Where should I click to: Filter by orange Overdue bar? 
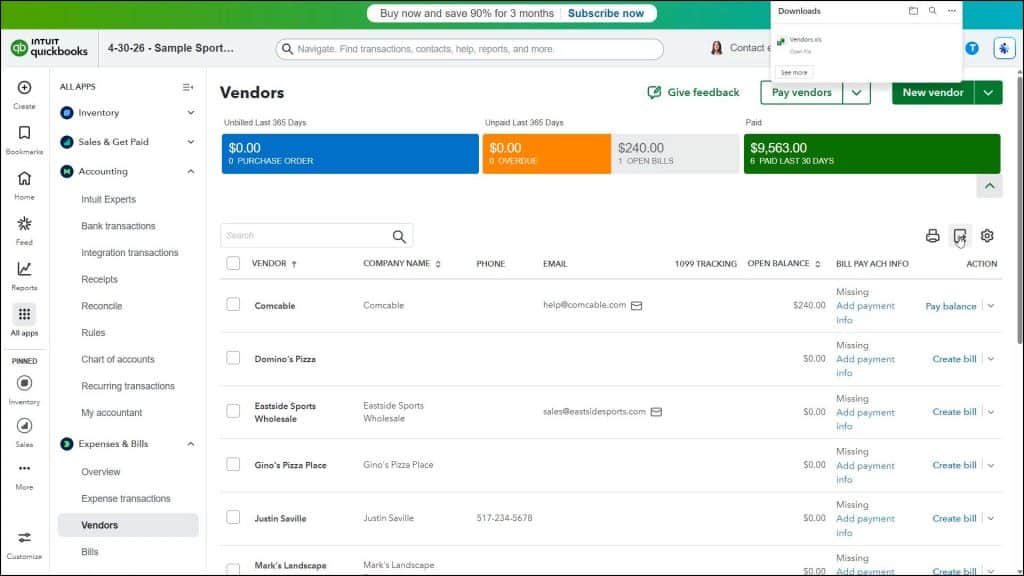[547, 154]
